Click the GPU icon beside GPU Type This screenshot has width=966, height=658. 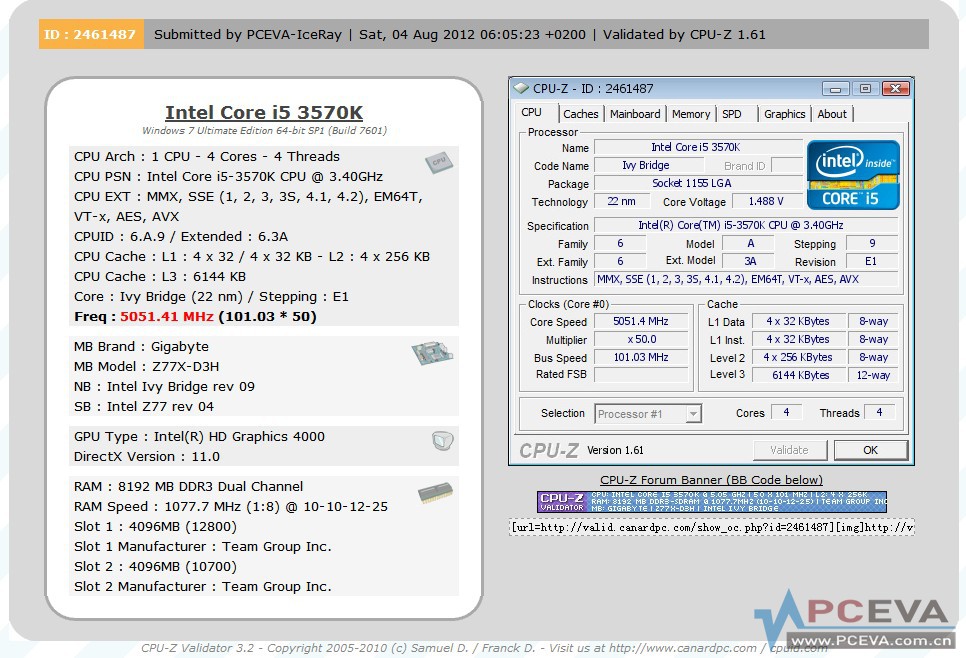(442, 440)
